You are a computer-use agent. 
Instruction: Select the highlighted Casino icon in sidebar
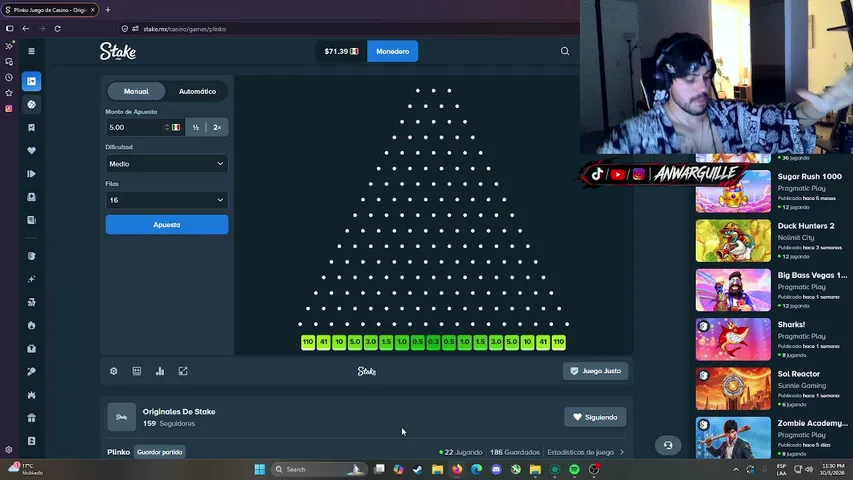pos(32,81)
